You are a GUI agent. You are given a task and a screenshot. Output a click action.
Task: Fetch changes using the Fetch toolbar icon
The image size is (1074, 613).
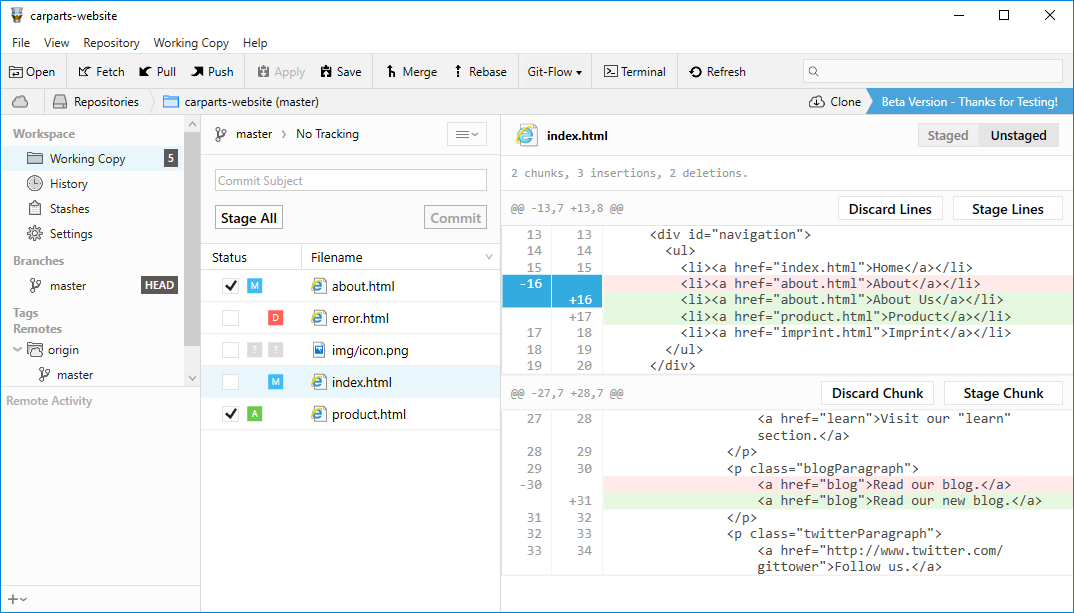coord(99,71)
